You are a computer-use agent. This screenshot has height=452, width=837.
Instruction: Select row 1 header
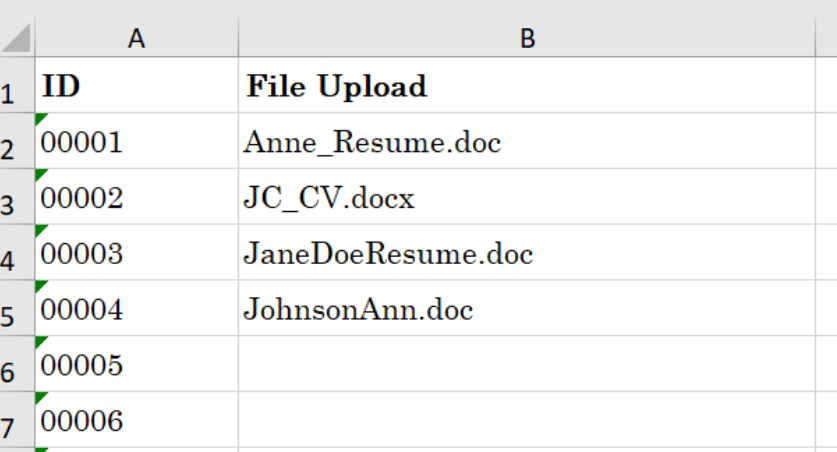(17, 85)
